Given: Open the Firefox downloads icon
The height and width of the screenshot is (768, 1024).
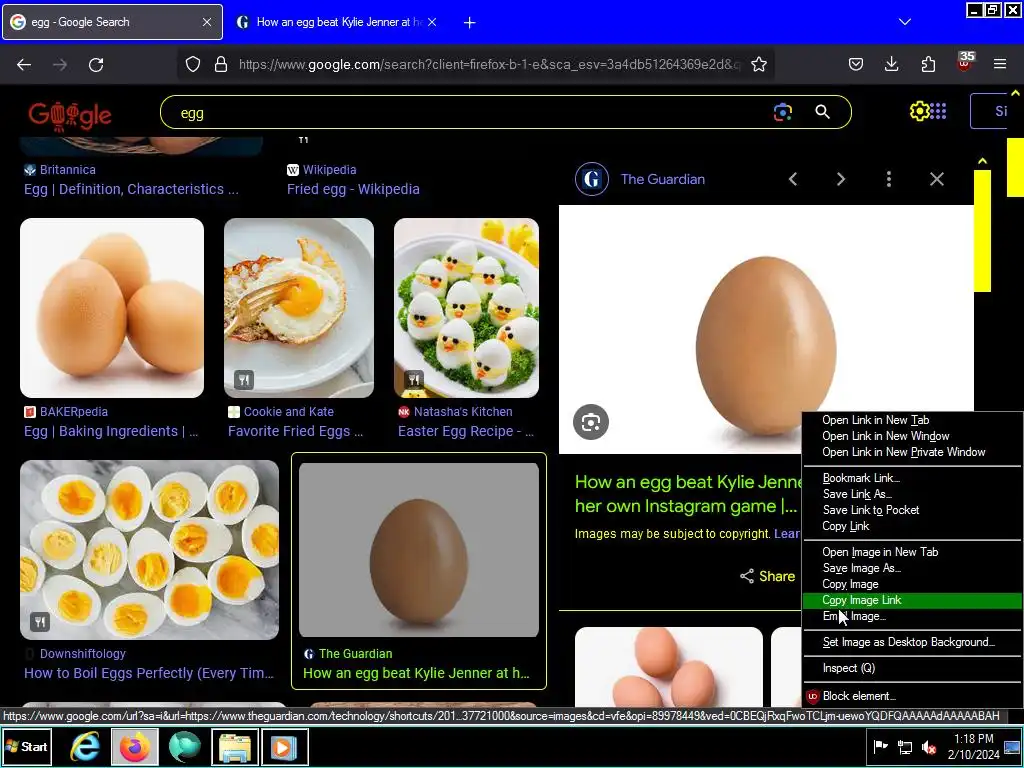Looking at the screenshot, I should tap(891, 64).
